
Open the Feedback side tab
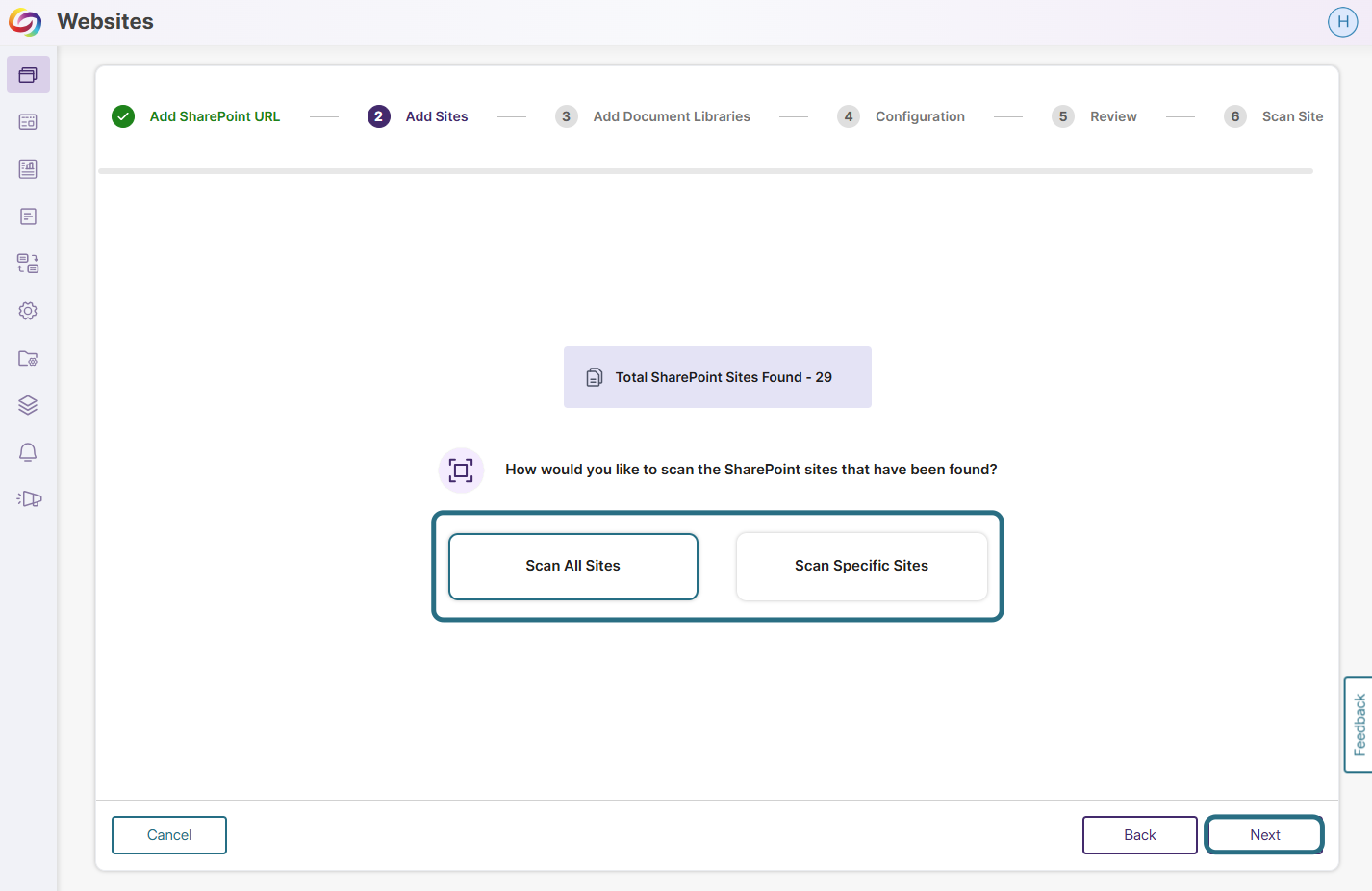(1358, 725)
